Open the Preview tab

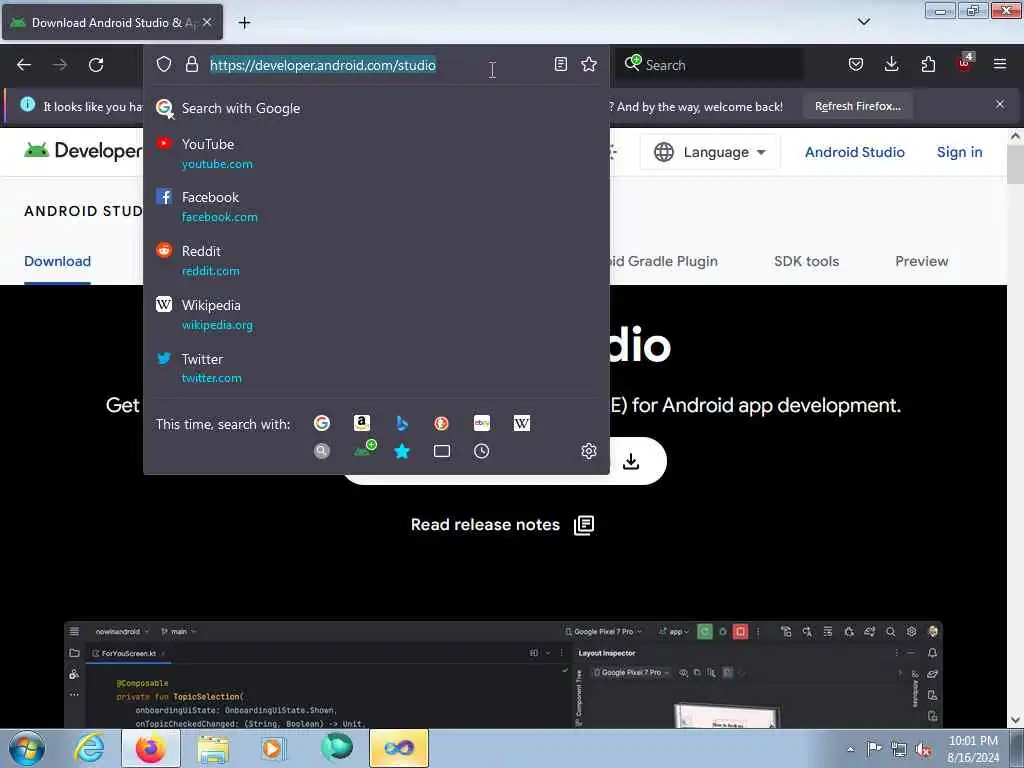[x=921, y=261]
